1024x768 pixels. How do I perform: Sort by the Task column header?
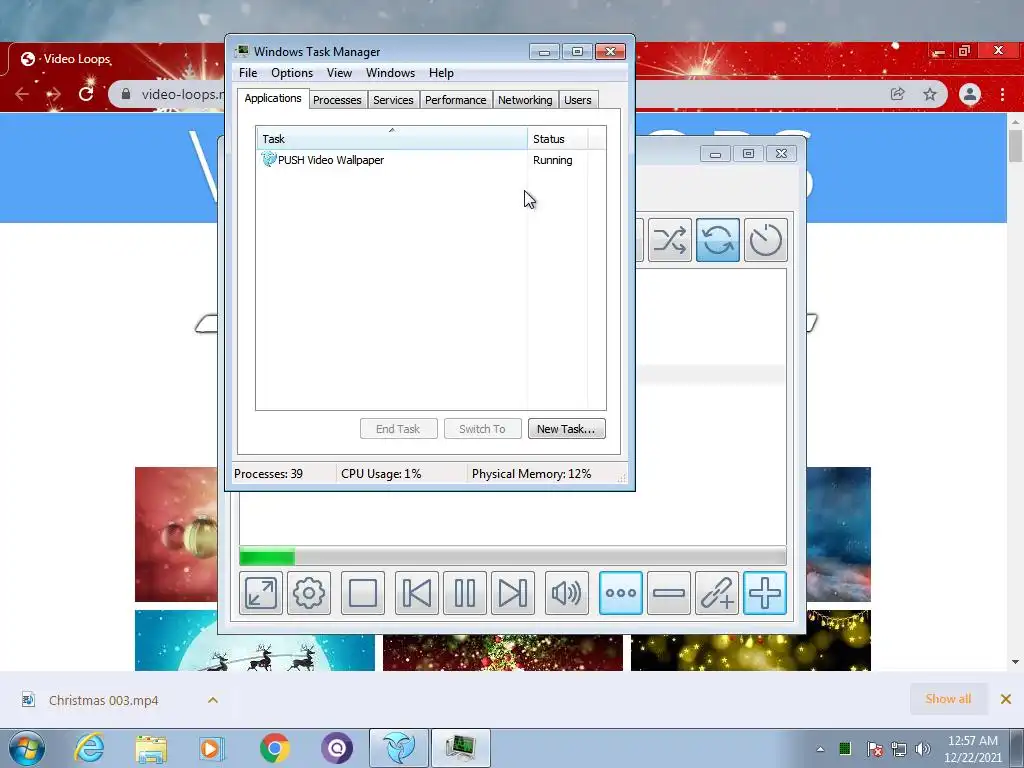pyautogui.click(x=392, y=138)
